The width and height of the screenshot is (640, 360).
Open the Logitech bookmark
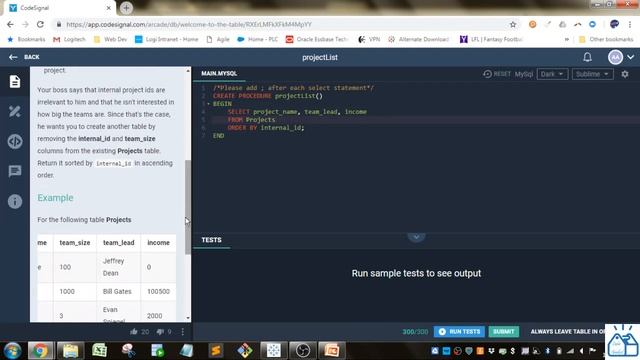[69, 39]
